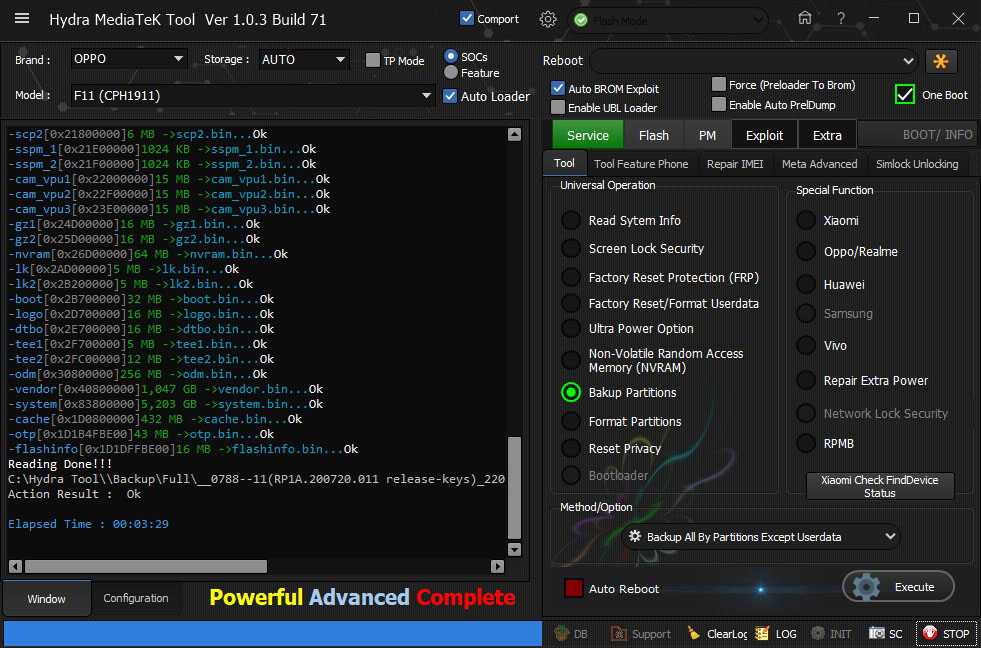Choose Oppo/Realme special function
Screen dimensions: 981x648
coord(806,251)
